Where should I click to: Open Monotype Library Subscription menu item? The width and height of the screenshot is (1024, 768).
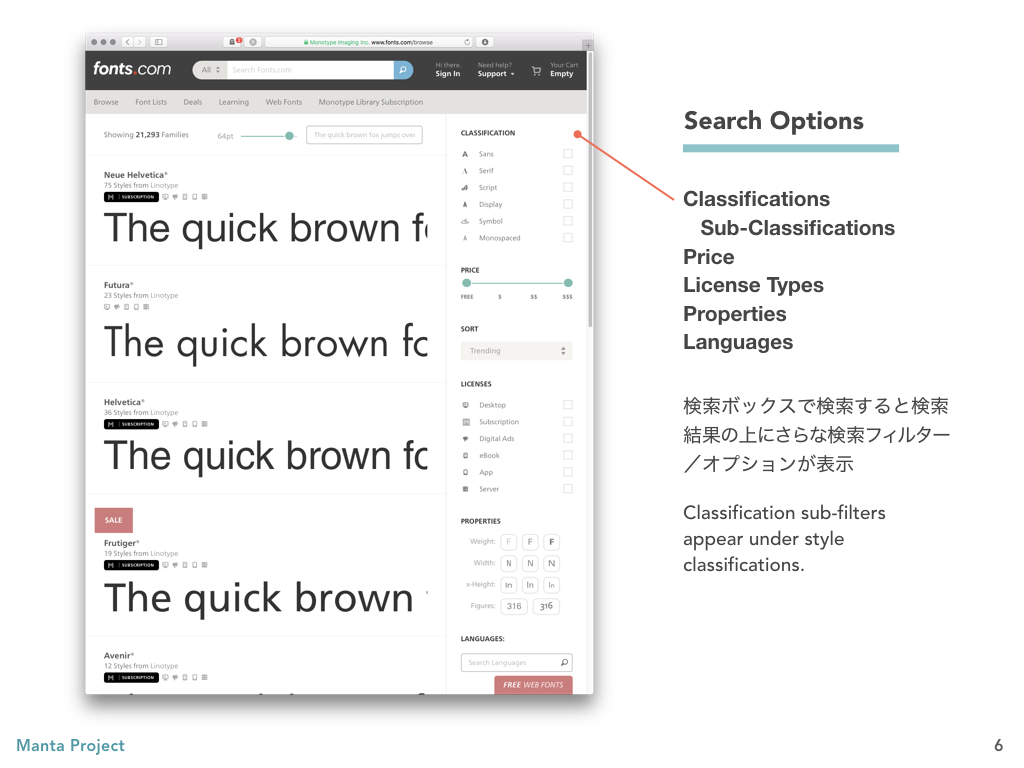click(x=371, y=102)
